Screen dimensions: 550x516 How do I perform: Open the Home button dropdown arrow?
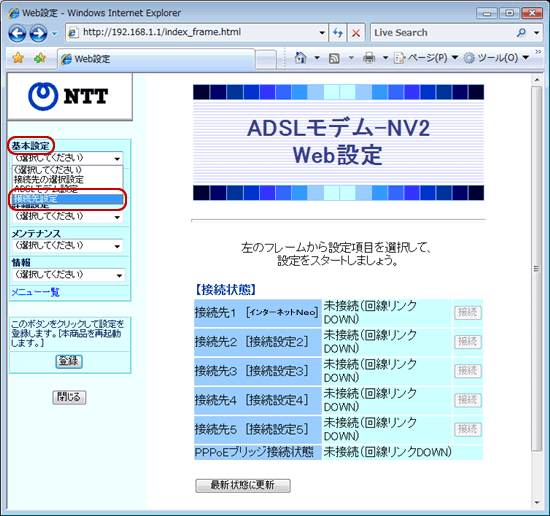click(x=317, y=58)
